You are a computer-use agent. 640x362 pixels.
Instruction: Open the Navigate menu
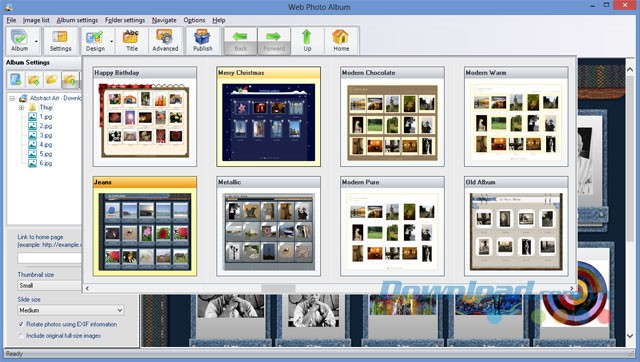point(164,20)
